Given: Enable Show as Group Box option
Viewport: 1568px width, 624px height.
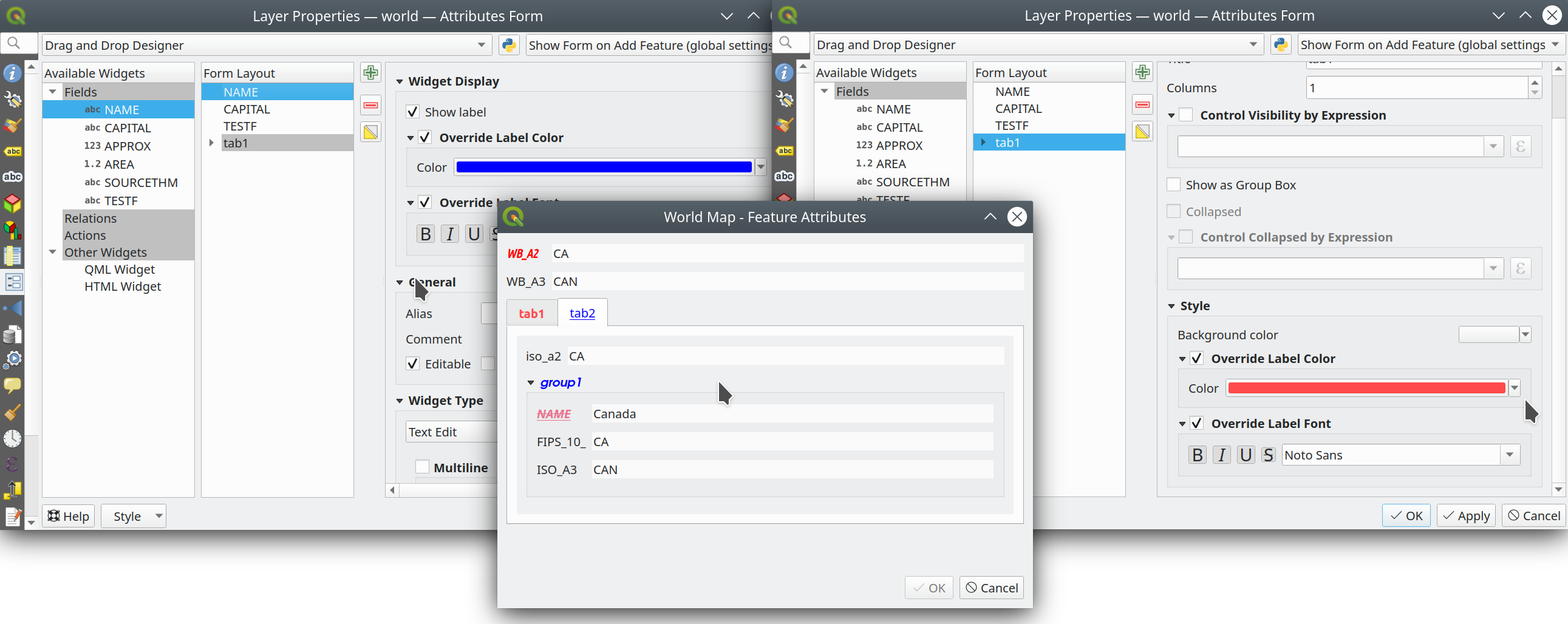Looking at the screenshot, I should [1173, 185].
